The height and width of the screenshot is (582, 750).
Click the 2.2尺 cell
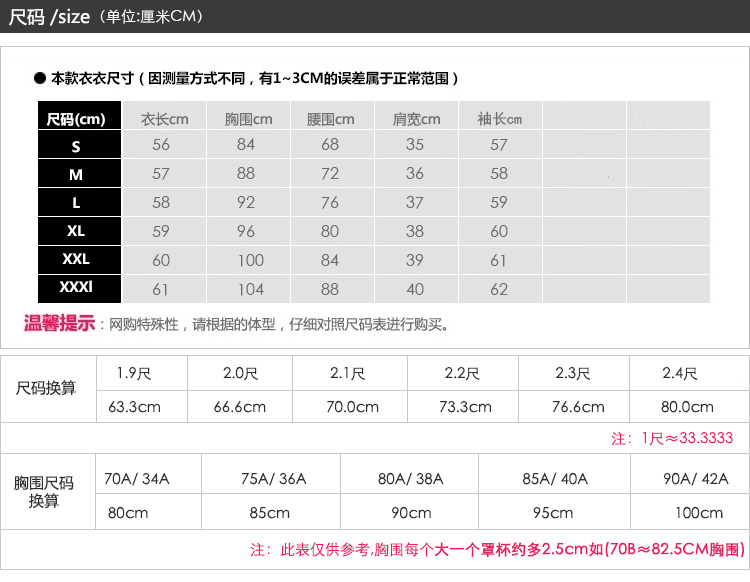[462, 373]
